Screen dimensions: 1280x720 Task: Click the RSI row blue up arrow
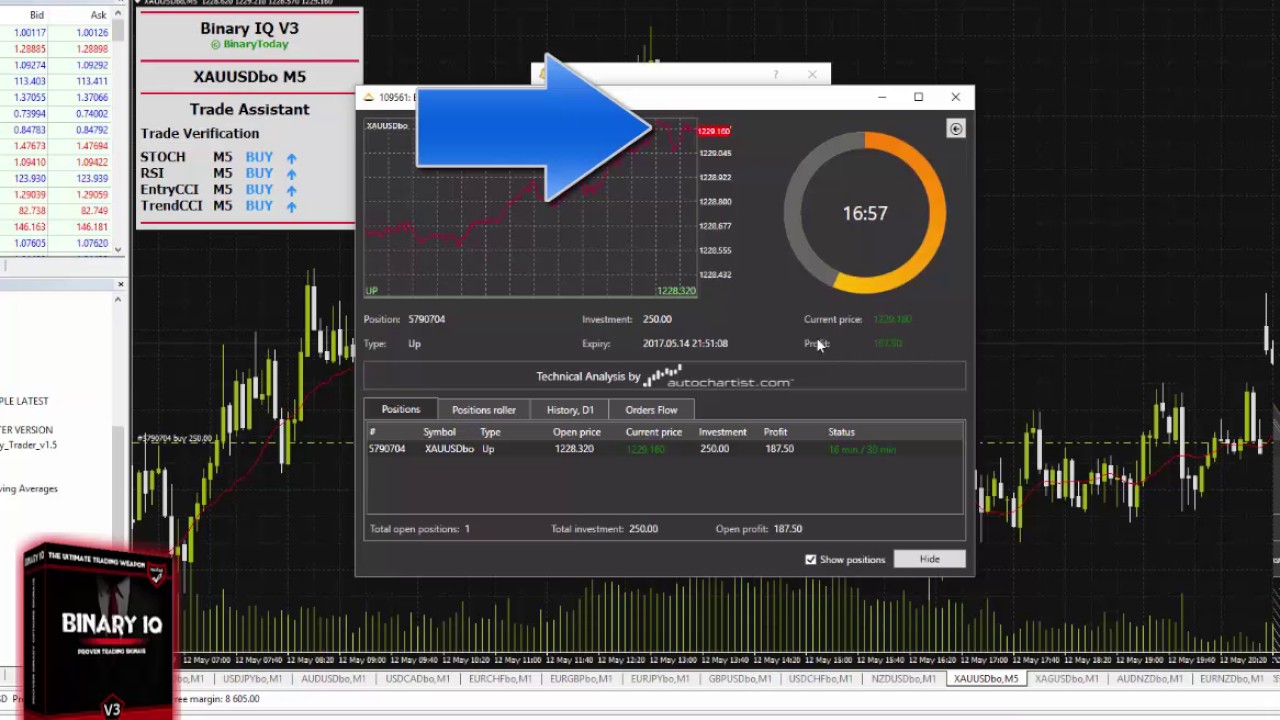(291, 174)
